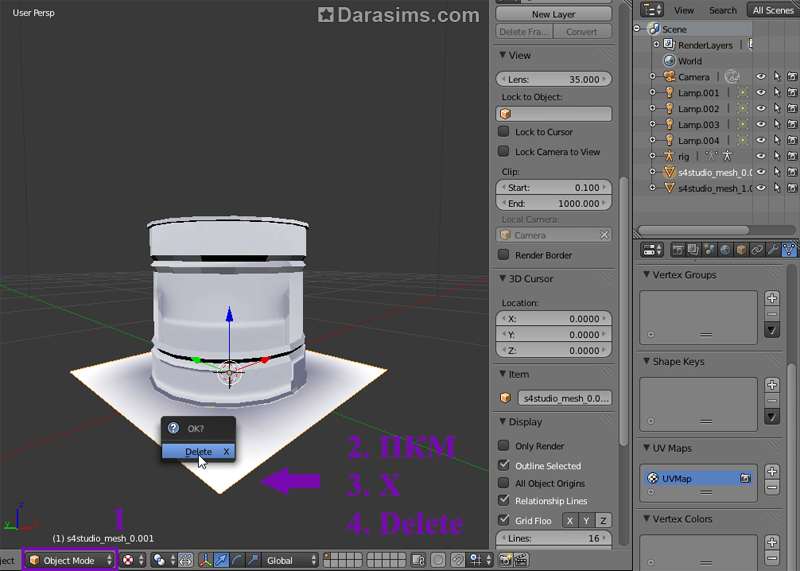Open the Object Constraints chain tab
This screenshot has height=571, width=800.
(x=757, y=250)
